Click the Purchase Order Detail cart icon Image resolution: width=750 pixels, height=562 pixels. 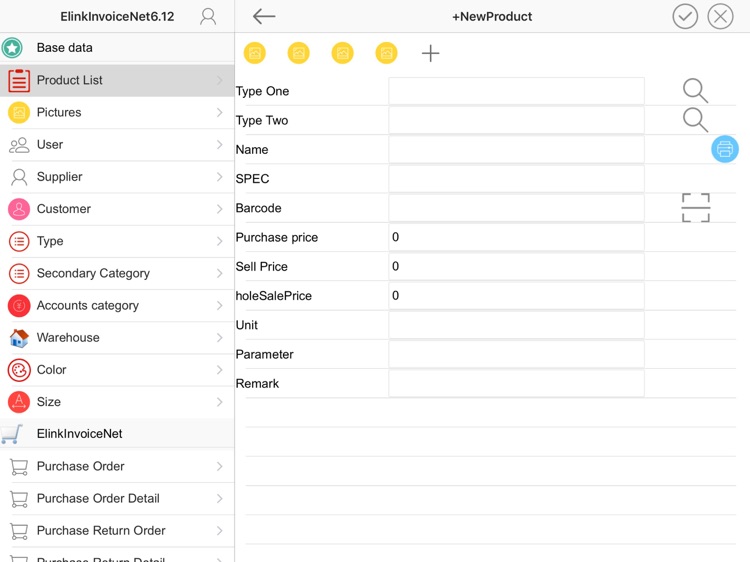click(19, 498)
